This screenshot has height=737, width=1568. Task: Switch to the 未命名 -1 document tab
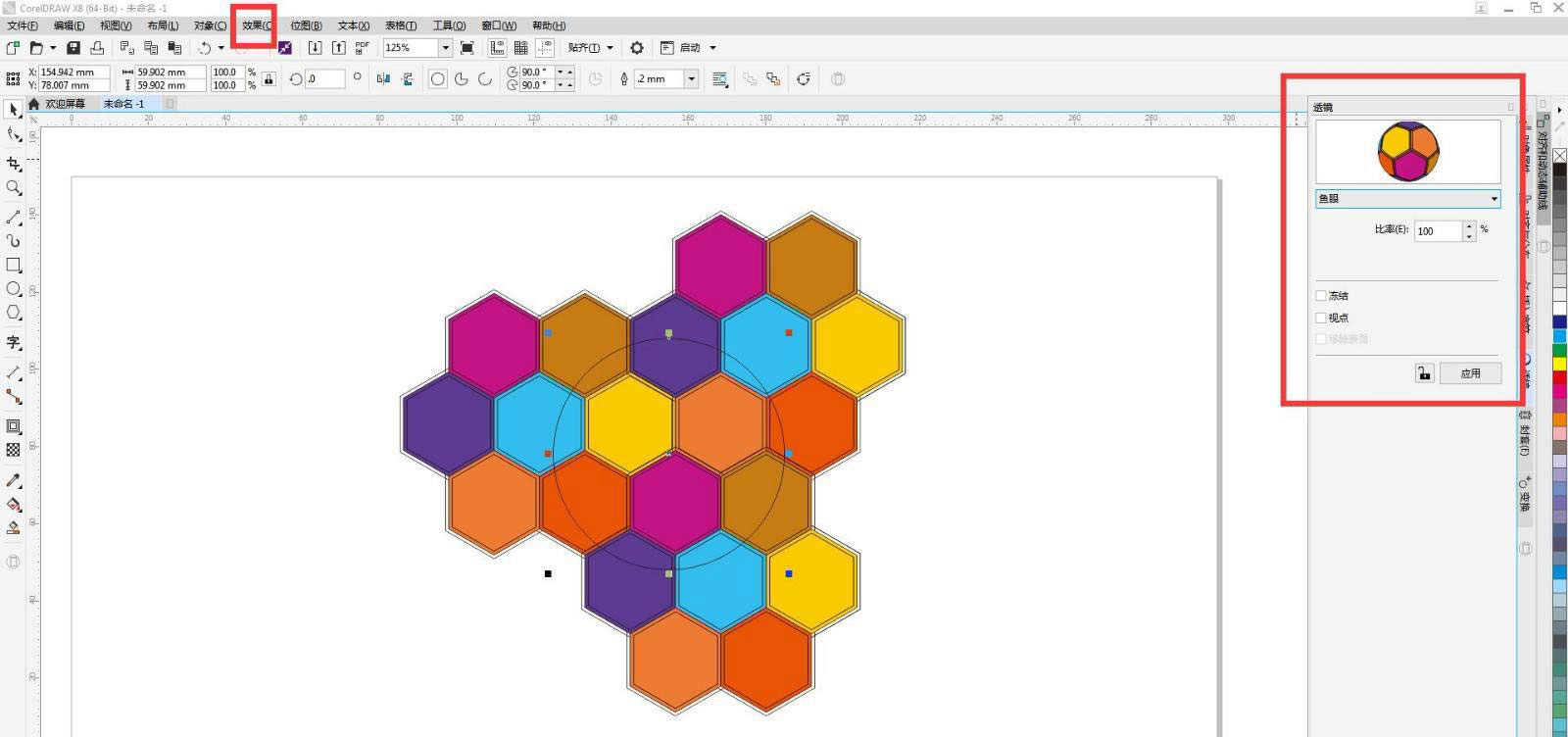click(123, 104)
